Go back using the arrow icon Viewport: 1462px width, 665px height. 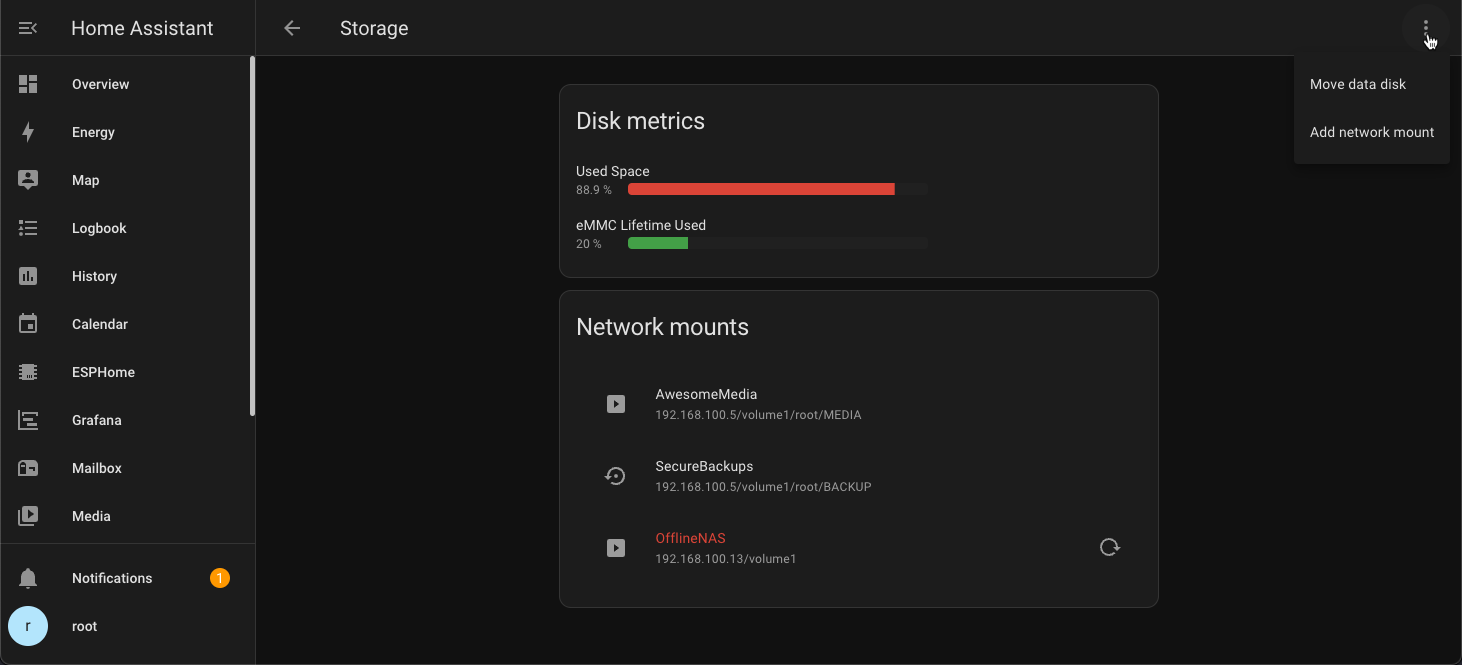(x=292, y=28)
